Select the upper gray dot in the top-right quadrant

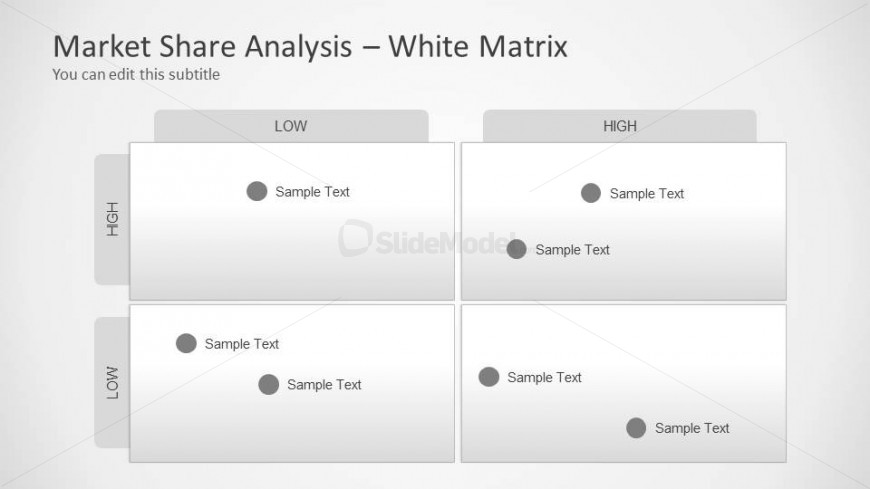click(591, 193)
